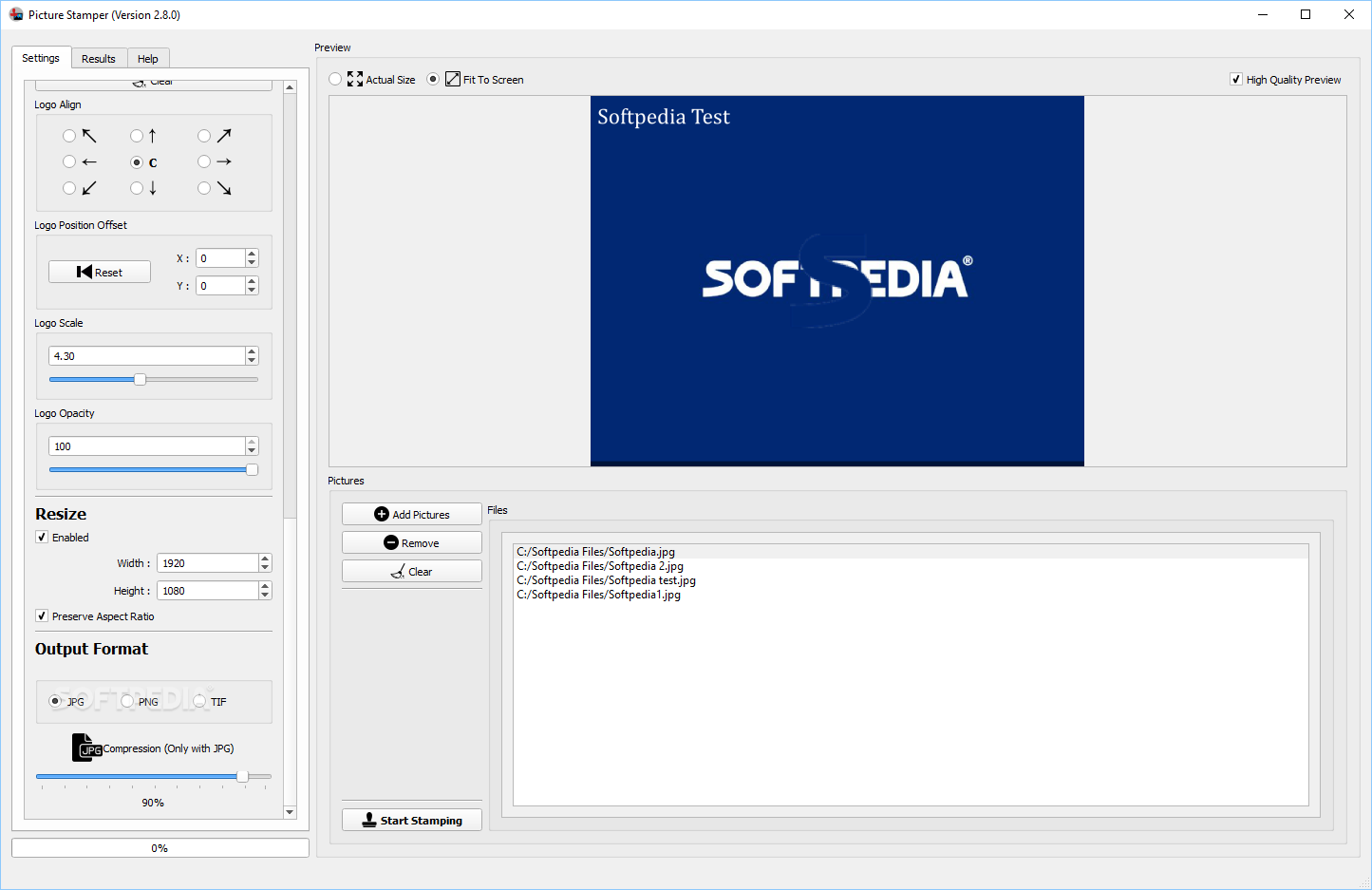
Task: Click JPG Compression slider handle
Action: point(243,776)
